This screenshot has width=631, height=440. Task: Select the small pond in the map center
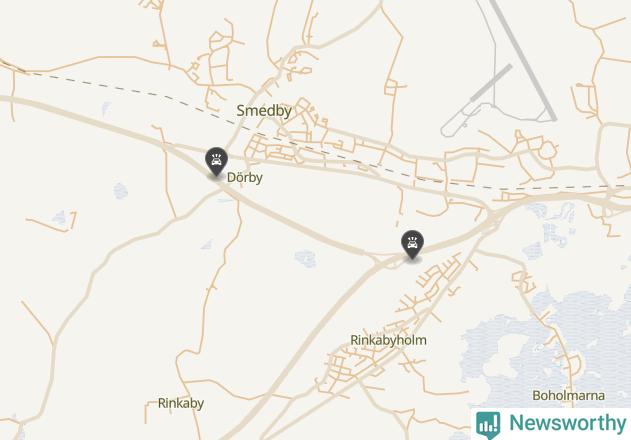pyautogui.click(x=305, y=258)
